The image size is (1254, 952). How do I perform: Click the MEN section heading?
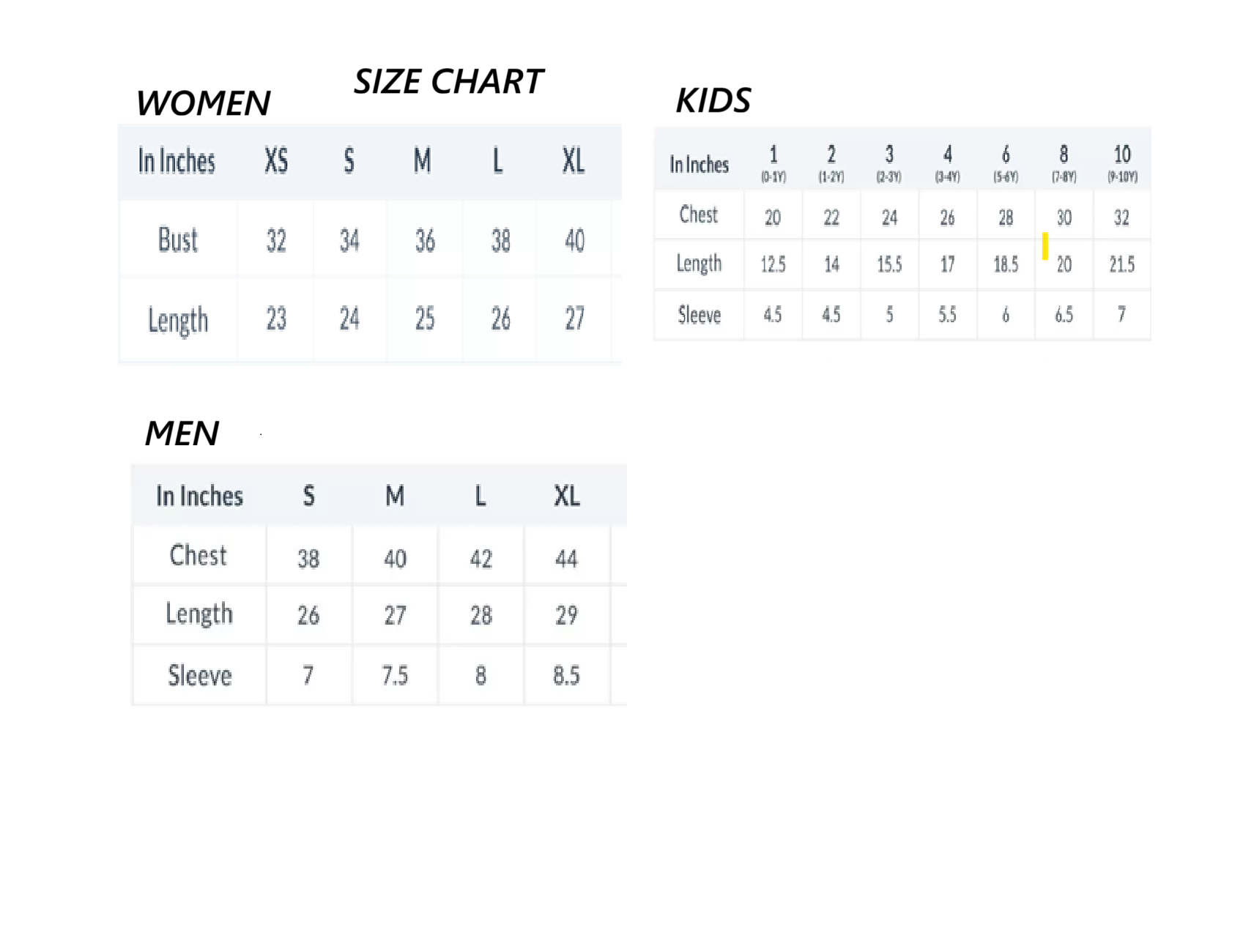(x=182, y=434)
